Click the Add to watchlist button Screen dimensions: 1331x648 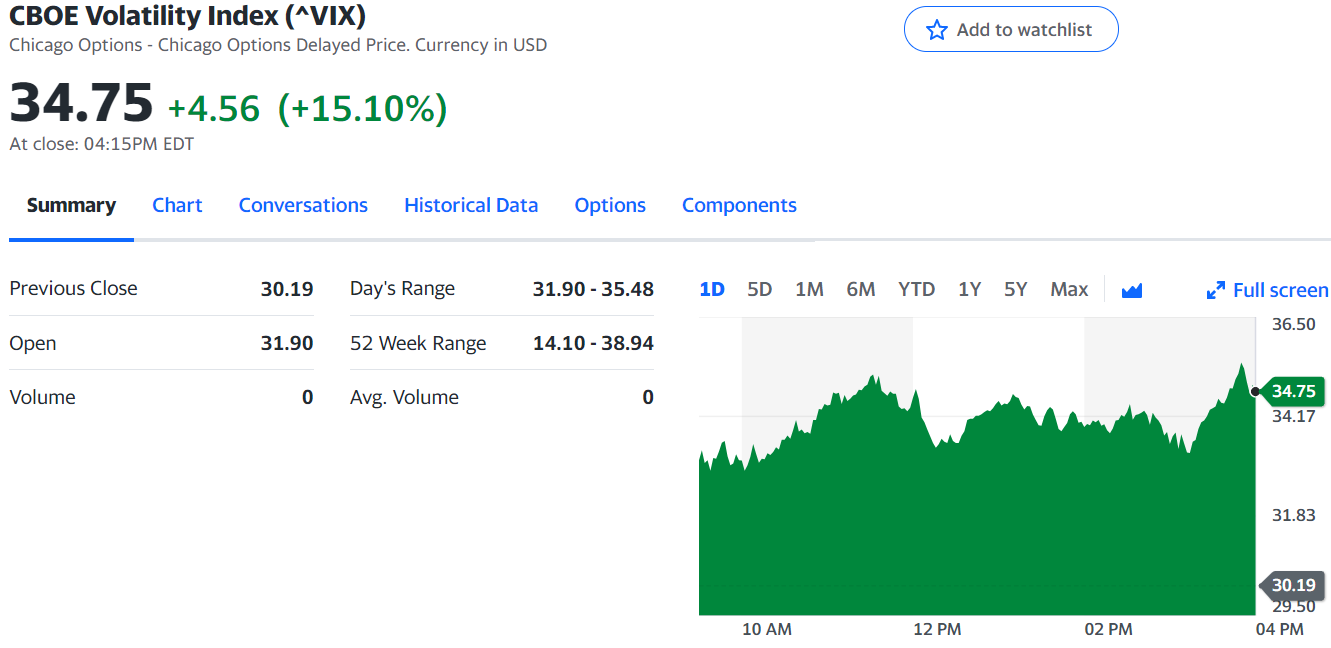pos(1011,30)
